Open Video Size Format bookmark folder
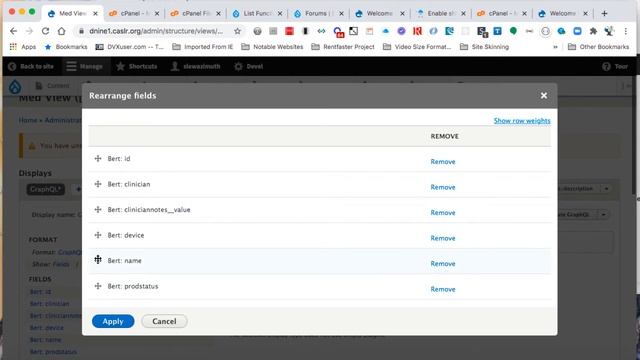640x360 pixels. pyautogui.click(x=417, y=47)
